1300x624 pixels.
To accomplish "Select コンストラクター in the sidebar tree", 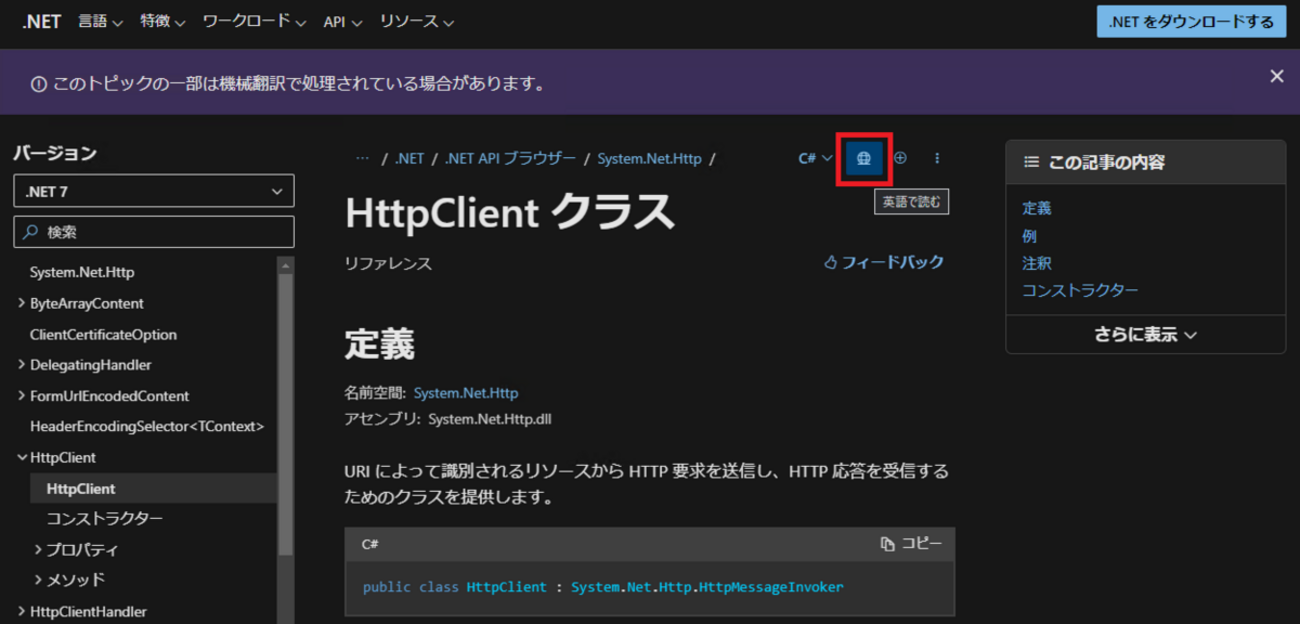I will click(x=104, y=519).
